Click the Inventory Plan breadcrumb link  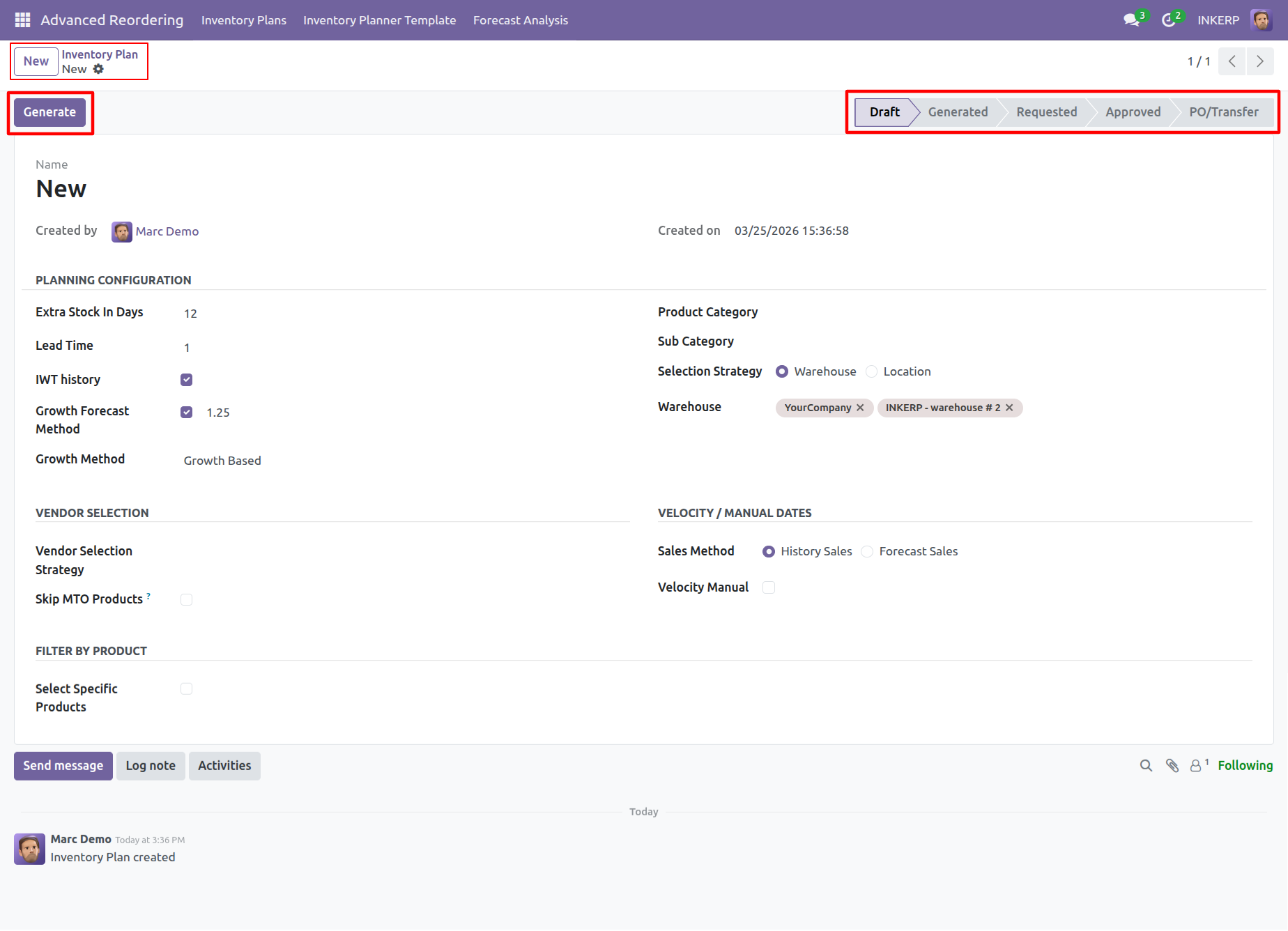tap(100, 54)
